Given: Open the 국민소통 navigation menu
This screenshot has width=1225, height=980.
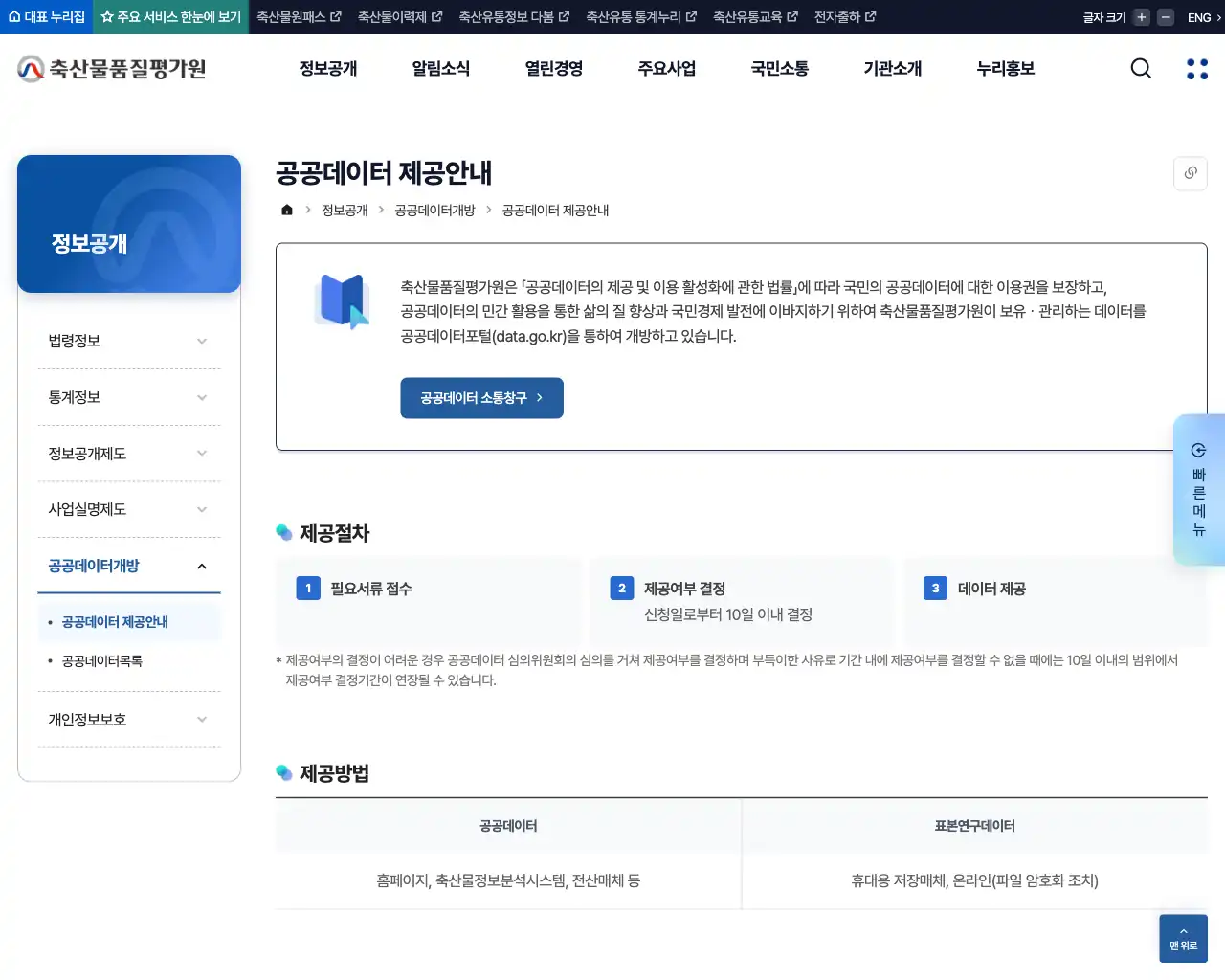Looking at the screenshot, I should click(779, 68).
